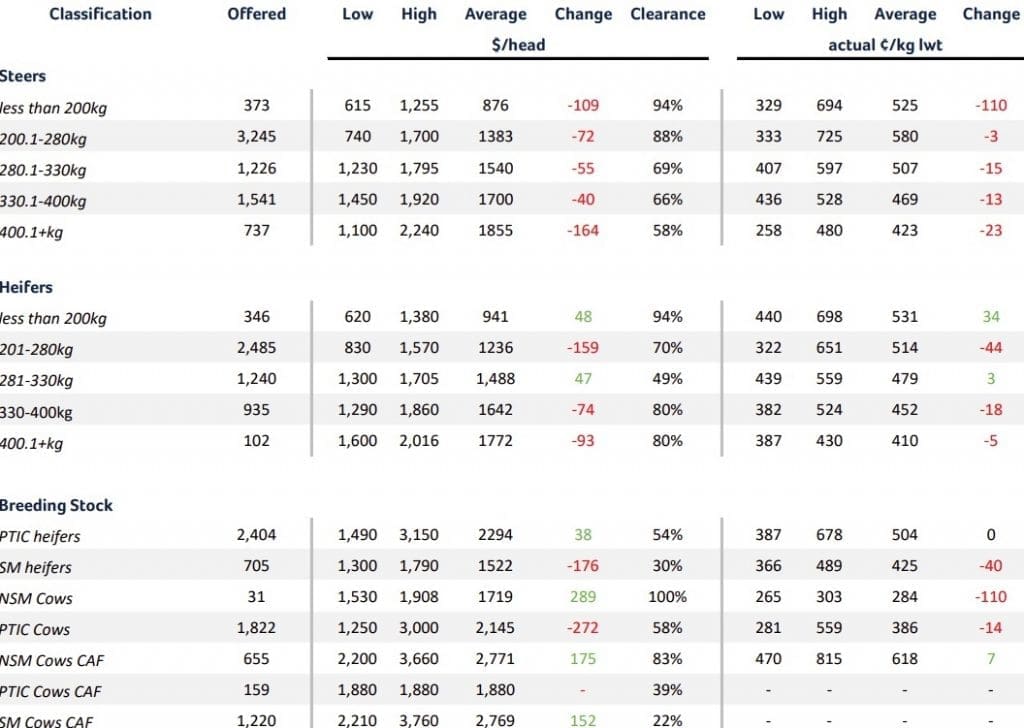Click the 618 average ¢/kg value
This screenshot has width=1024, height=728.
(x=905, y=659)
